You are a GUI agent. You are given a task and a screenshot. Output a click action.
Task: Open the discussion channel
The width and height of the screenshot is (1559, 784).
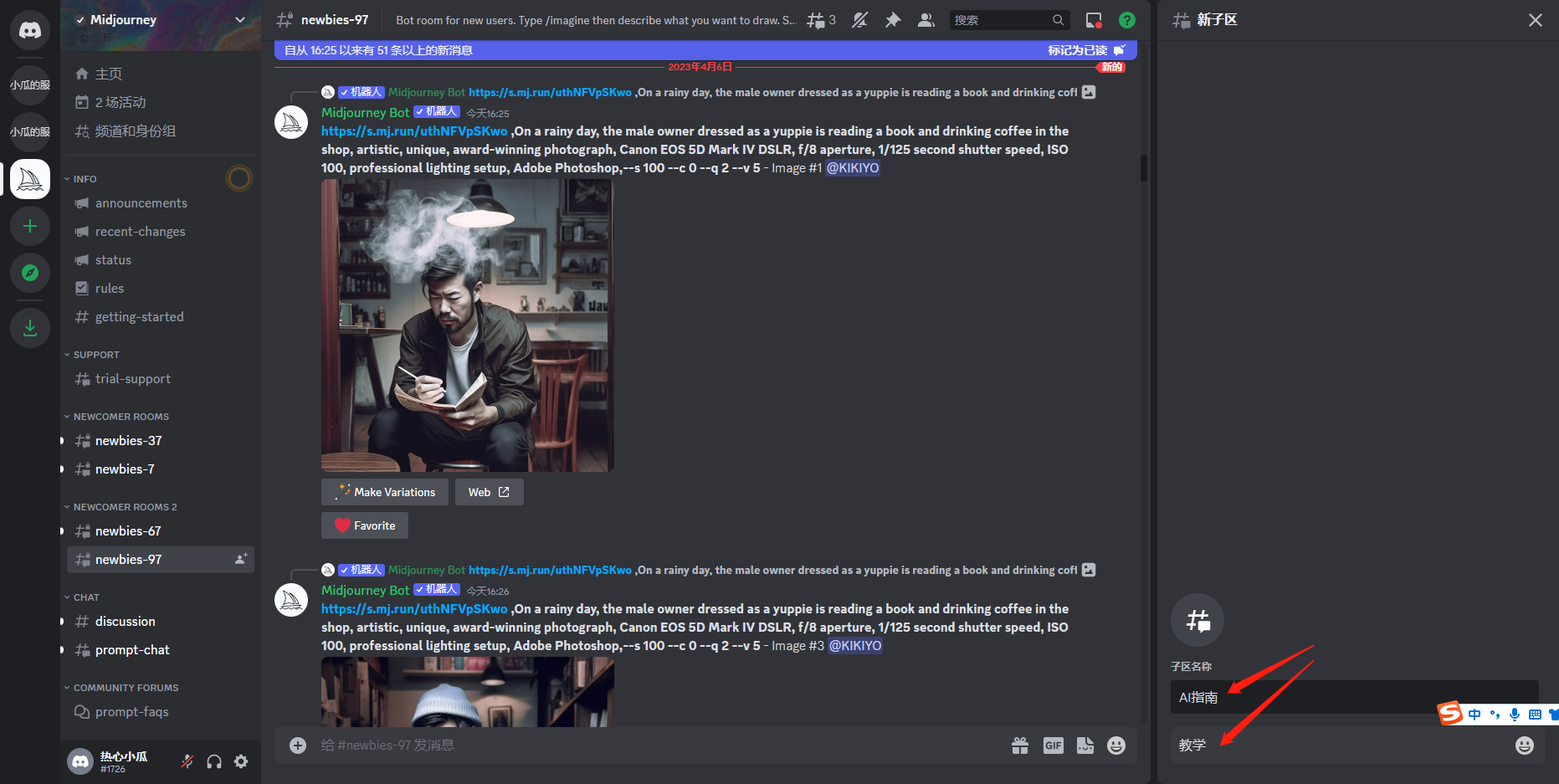coord(161,622)
